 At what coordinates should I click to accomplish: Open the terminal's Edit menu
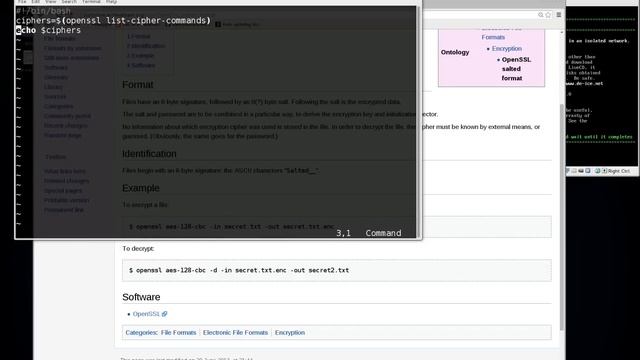[x=36, y=2]
